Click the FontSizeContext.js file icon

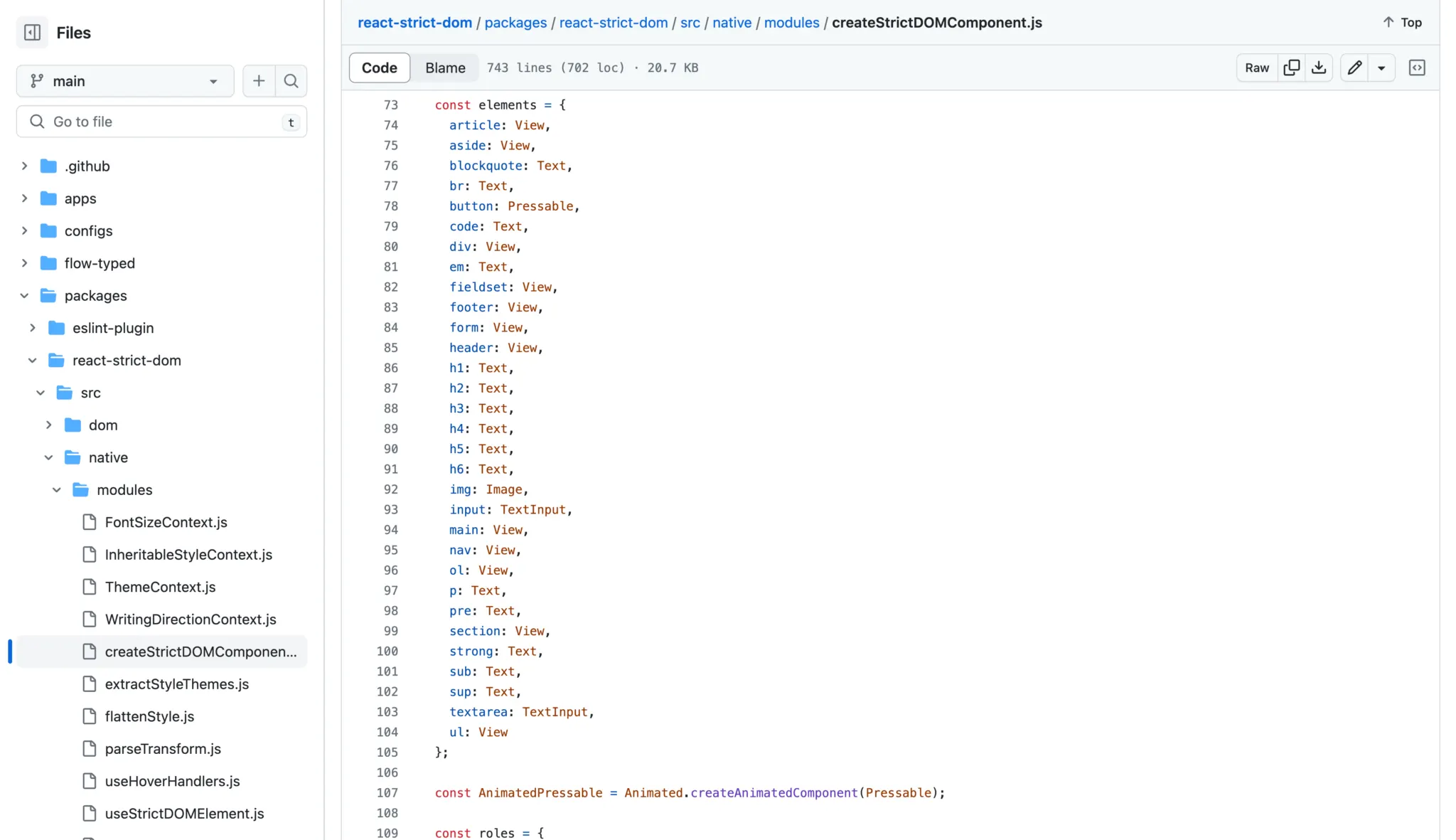(89, 522)
